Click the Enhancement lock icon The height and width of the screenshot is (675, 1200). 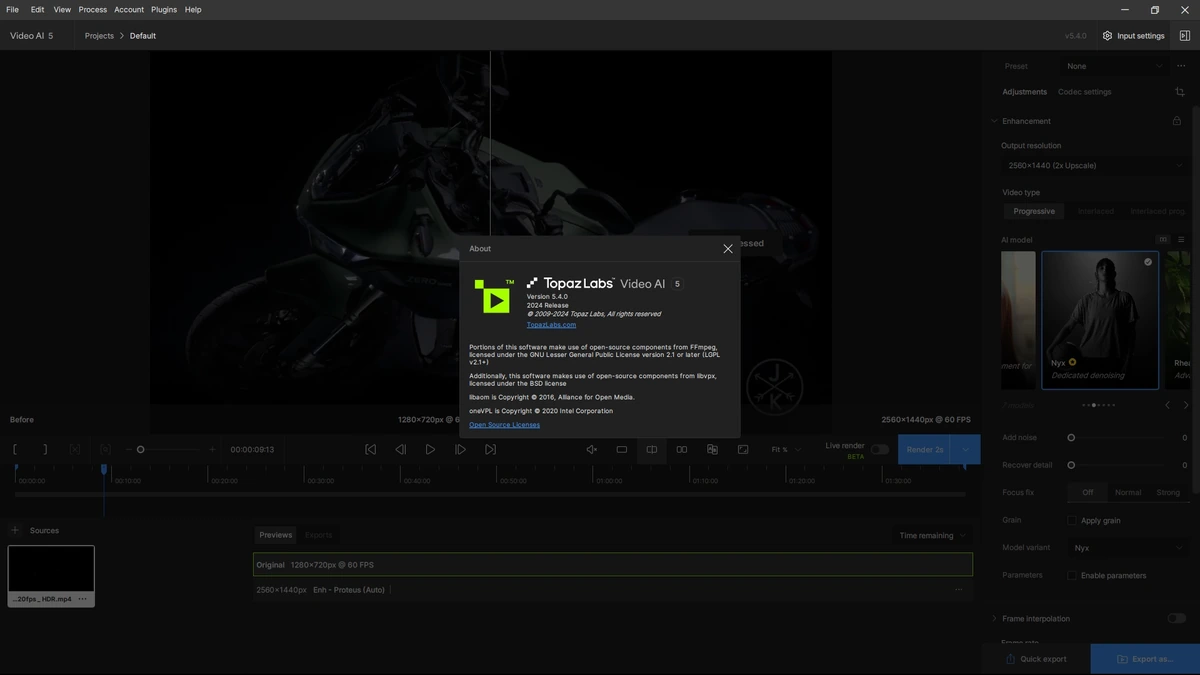[x=1176, y=121]
